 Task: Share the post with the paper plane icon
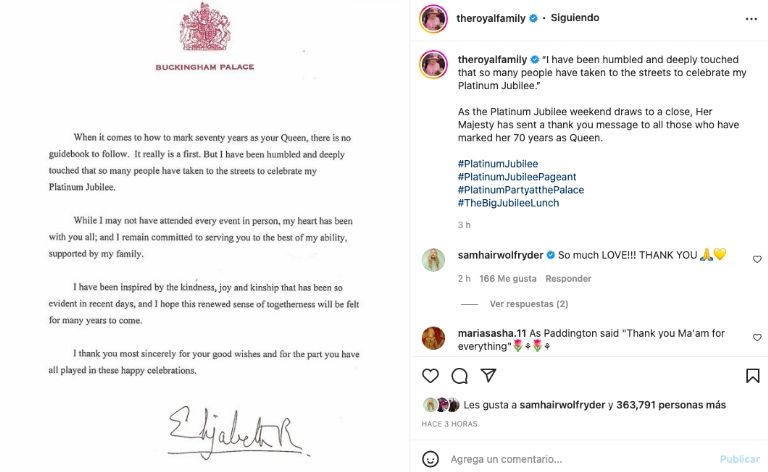[x=488, y=376]
